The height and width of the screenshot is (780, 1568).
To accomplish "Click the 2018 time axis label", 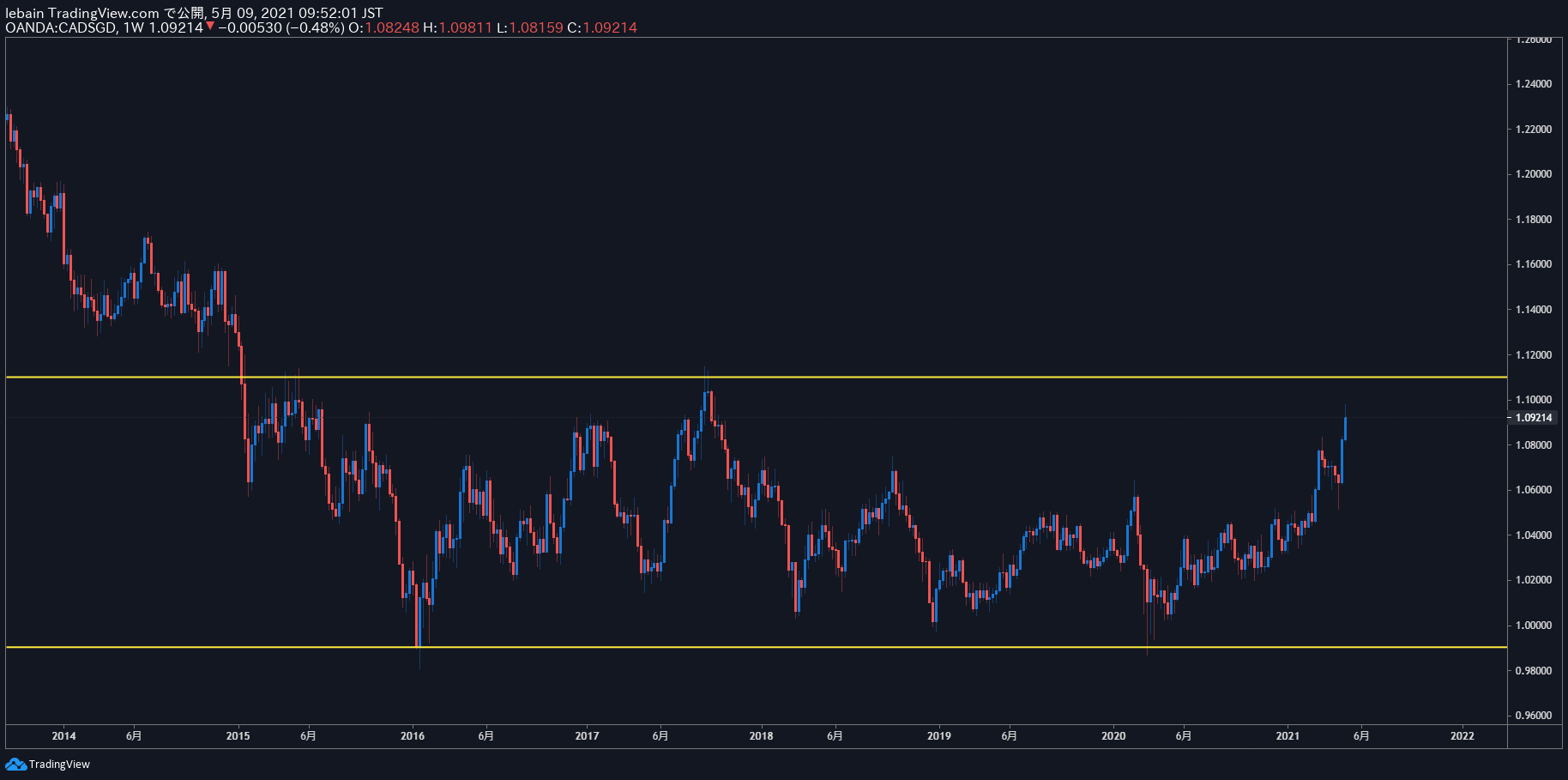I will 761,736.
